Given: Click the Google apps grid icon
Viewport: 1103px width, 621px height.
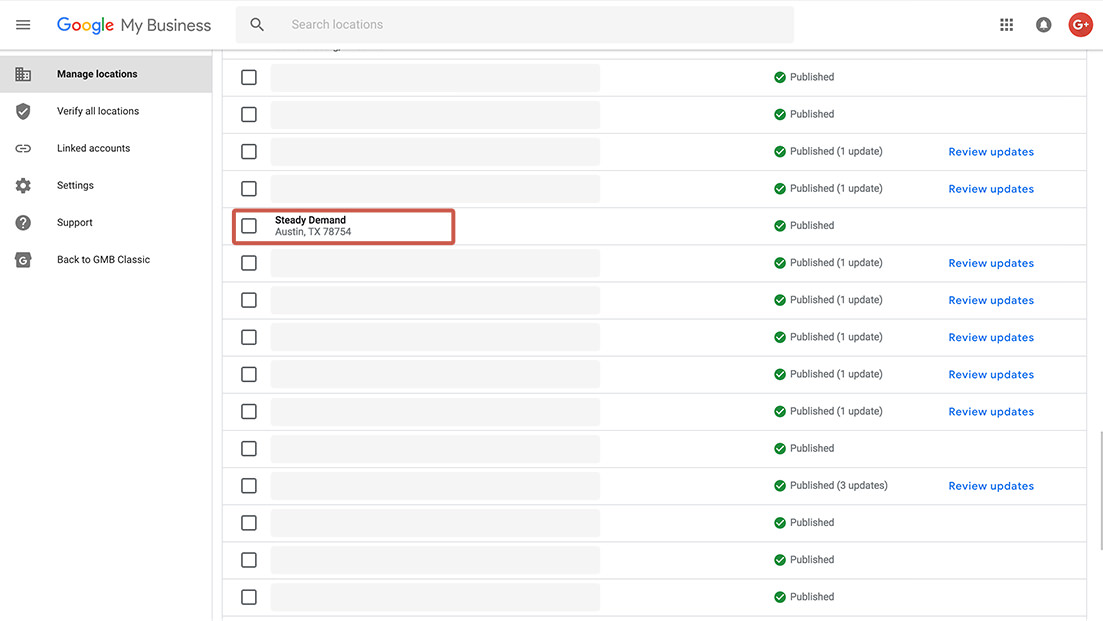Looking at the screenshot, I should (1006, 25).
